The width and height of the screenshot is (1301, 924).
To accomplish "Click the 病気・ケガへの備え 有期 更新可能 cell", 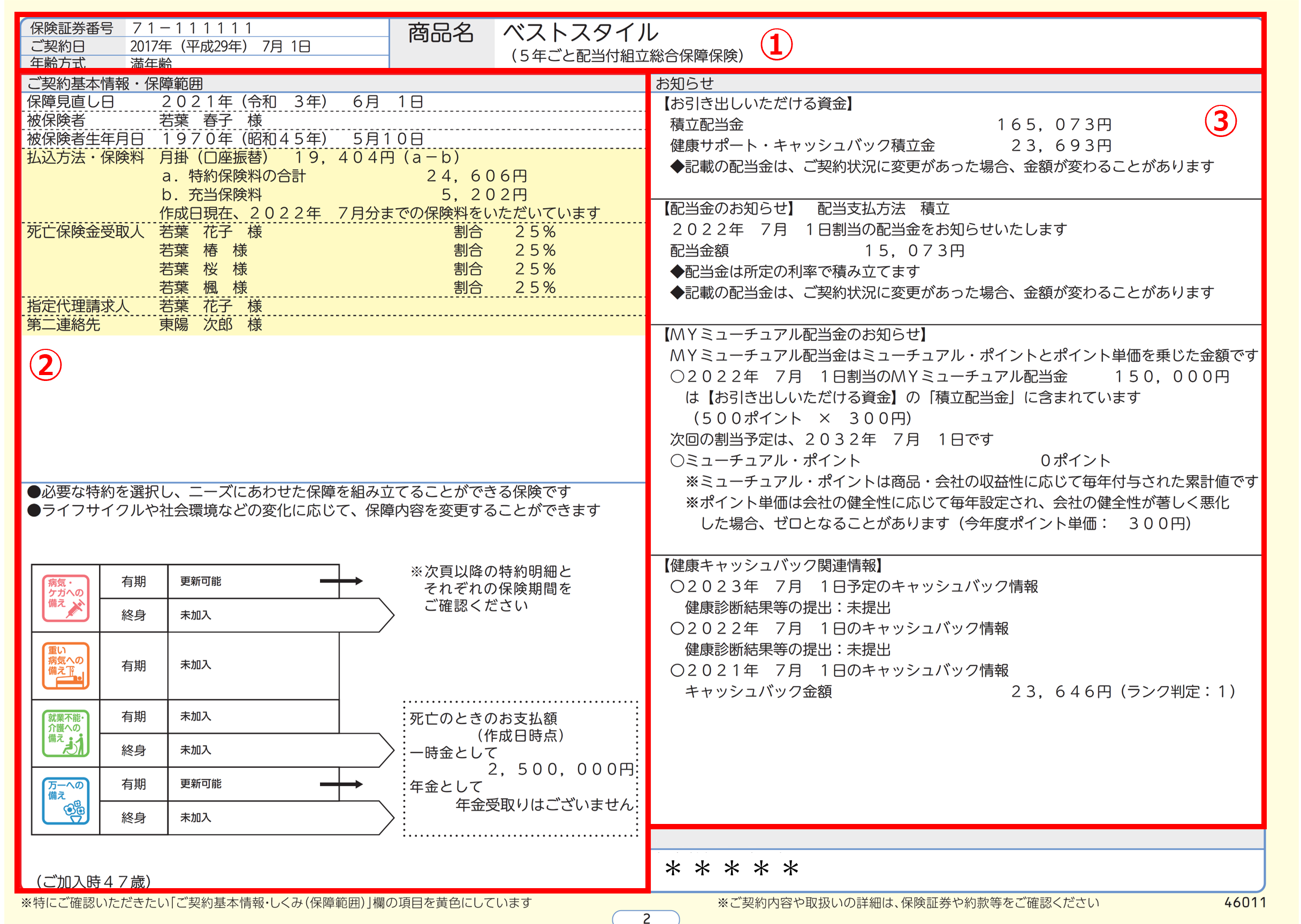I will pyautogui.click(x=253, y=582).
